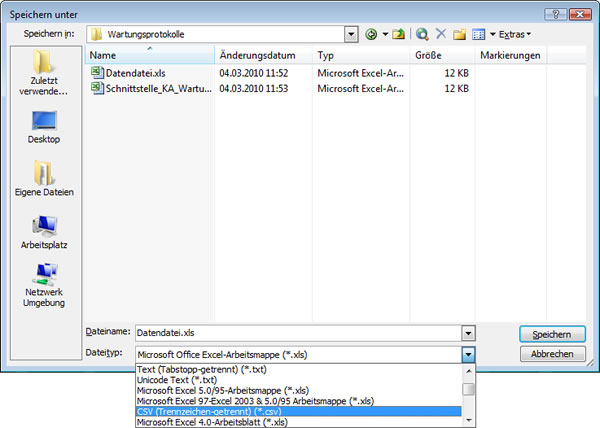The height and width of the screenshot is (428, 600).
Task: Open the Extras menu
Action: (515, 34)
